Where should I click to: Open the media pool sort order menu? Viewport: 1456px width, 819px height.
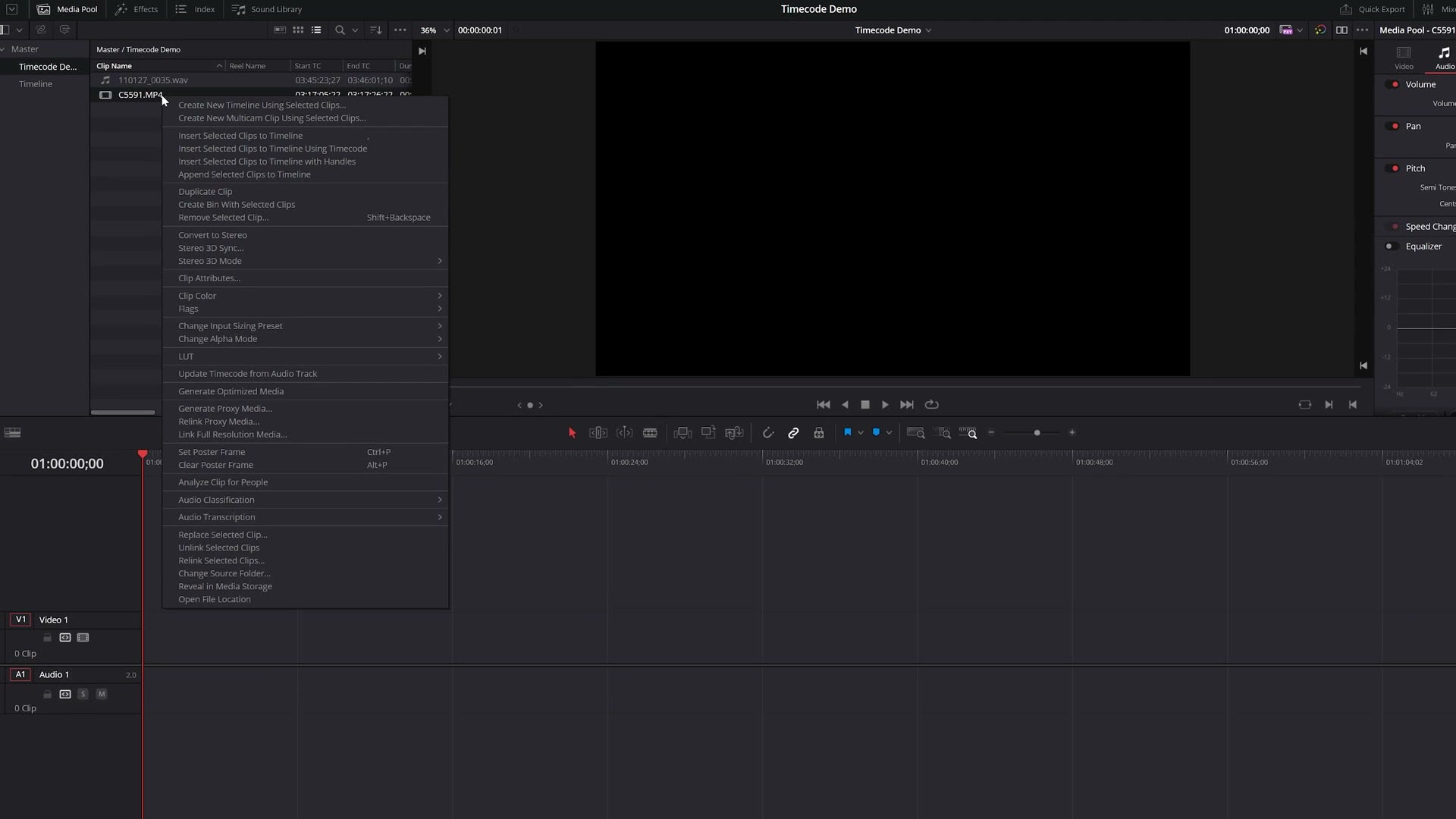coord(375,30)
